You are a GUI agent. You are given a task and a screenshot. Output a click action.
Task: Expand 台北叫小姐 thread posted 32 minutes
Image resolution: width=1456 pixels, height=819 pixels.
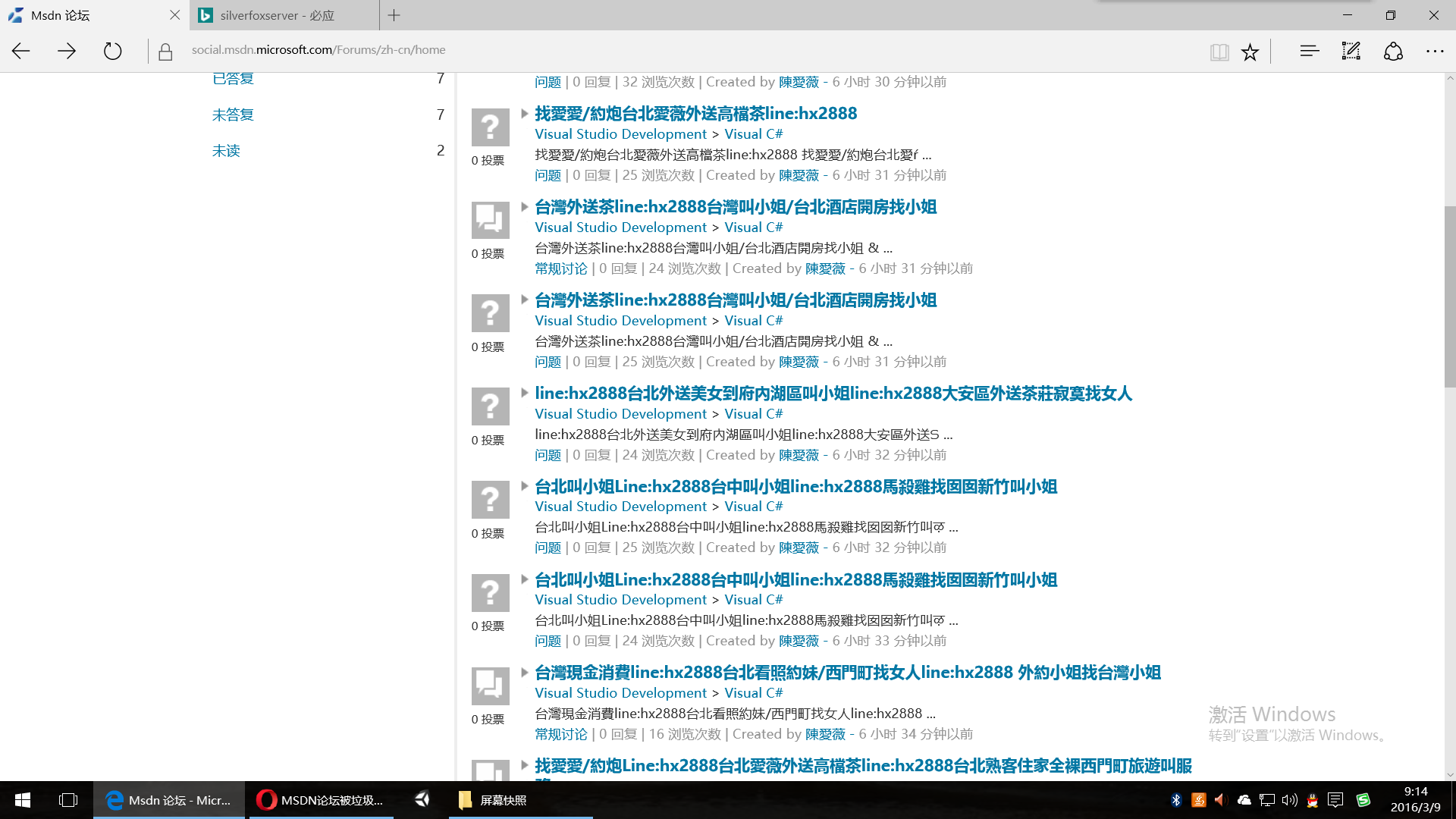click(524, 486)
